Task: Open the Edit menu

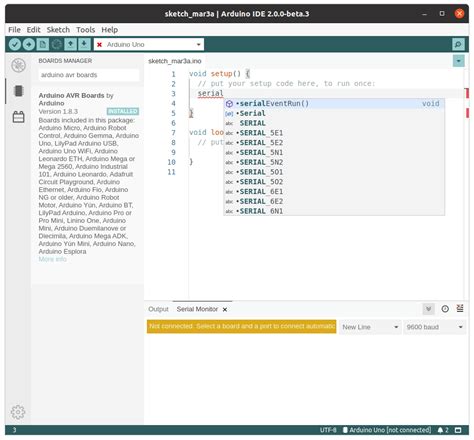Action: [33, 30]
